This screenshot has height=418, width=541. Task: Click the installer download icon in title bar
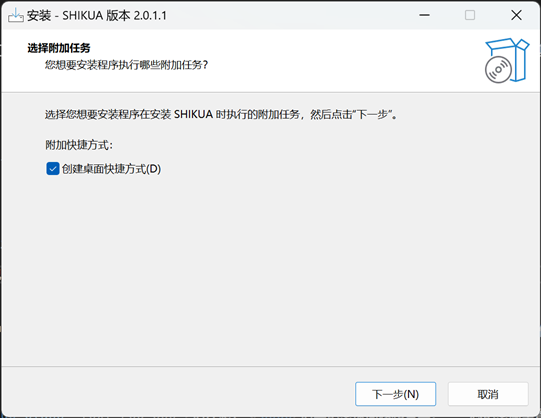click(x=16, y=15)
